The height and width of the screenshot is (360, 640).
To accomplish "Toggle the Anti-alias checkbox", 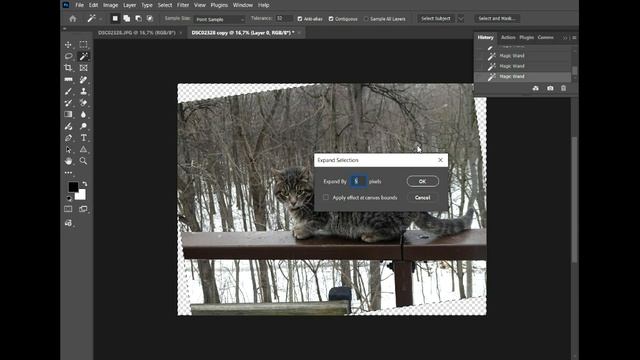I will 300,19.
